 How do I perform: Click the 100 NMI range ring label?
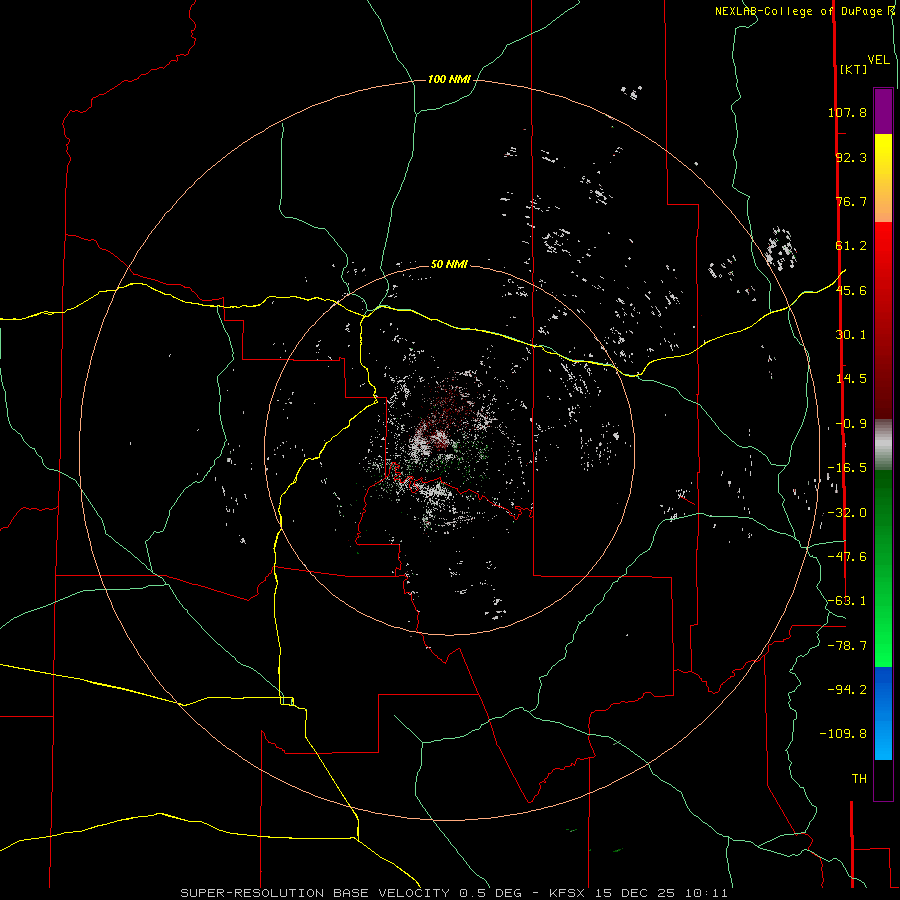(x=449, y=79)
